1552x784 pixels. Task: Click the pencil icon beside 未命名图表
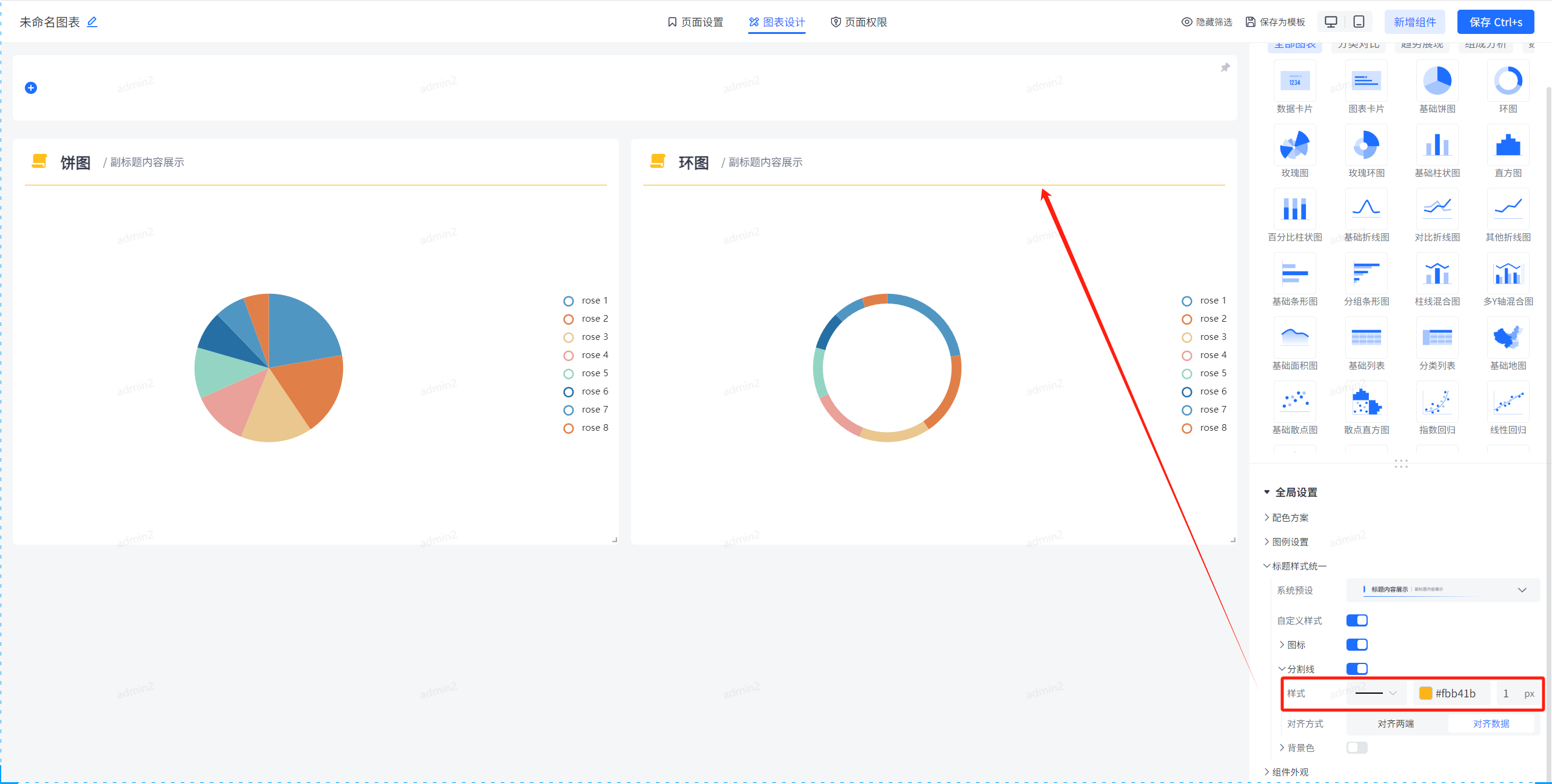coord(92,22)
